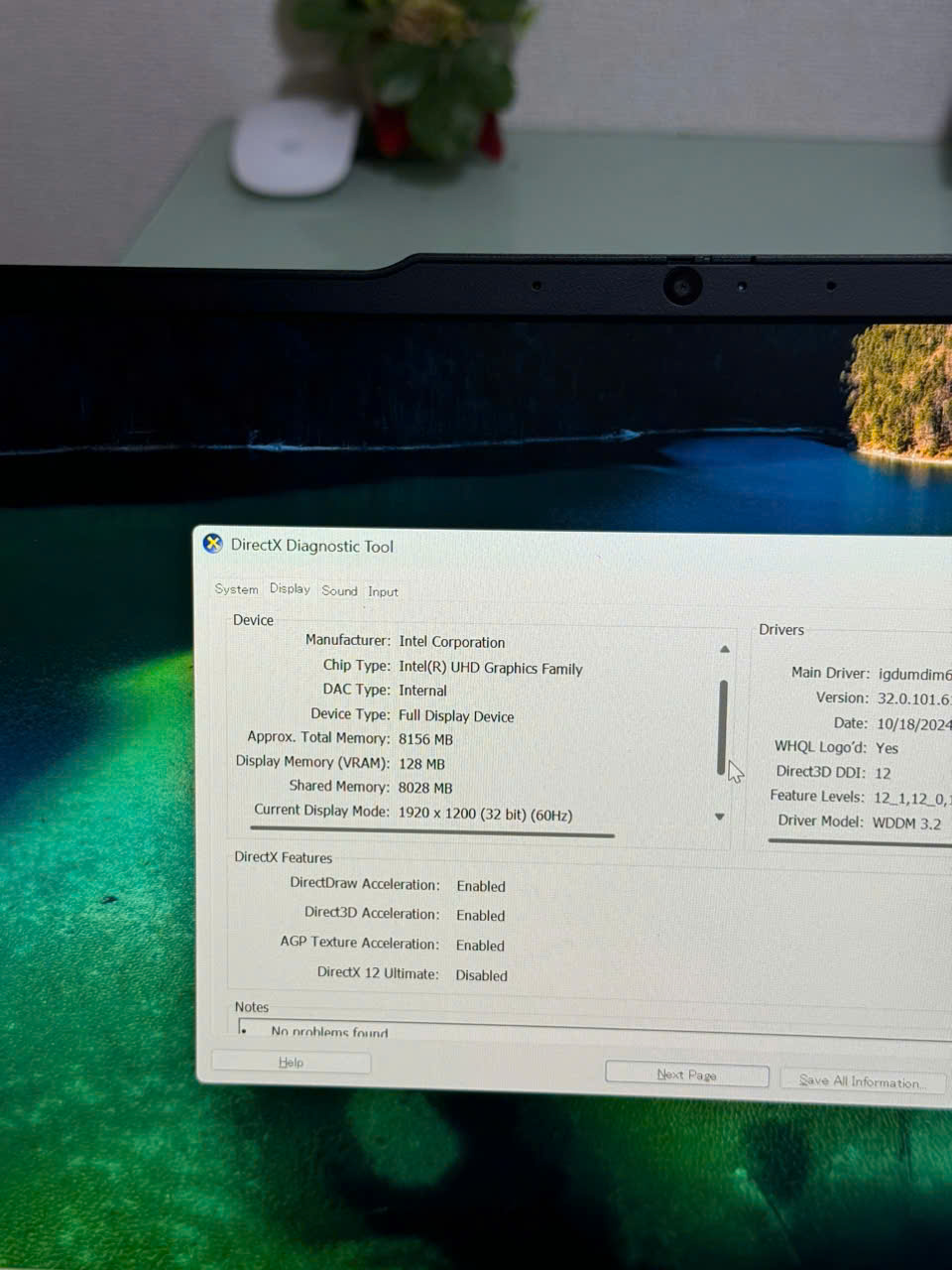Click the 'Drivers' group heading
The width and height of the screenshot is (952, 1270).
click(781, 630)
